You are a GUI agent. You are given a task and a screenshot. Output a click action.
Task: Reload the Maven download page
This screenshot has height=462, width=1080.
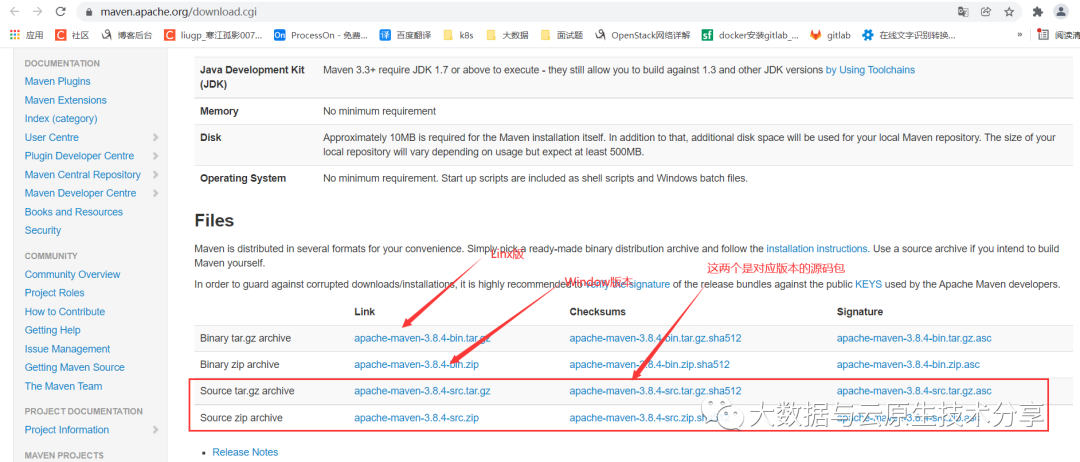coord(61,12)
